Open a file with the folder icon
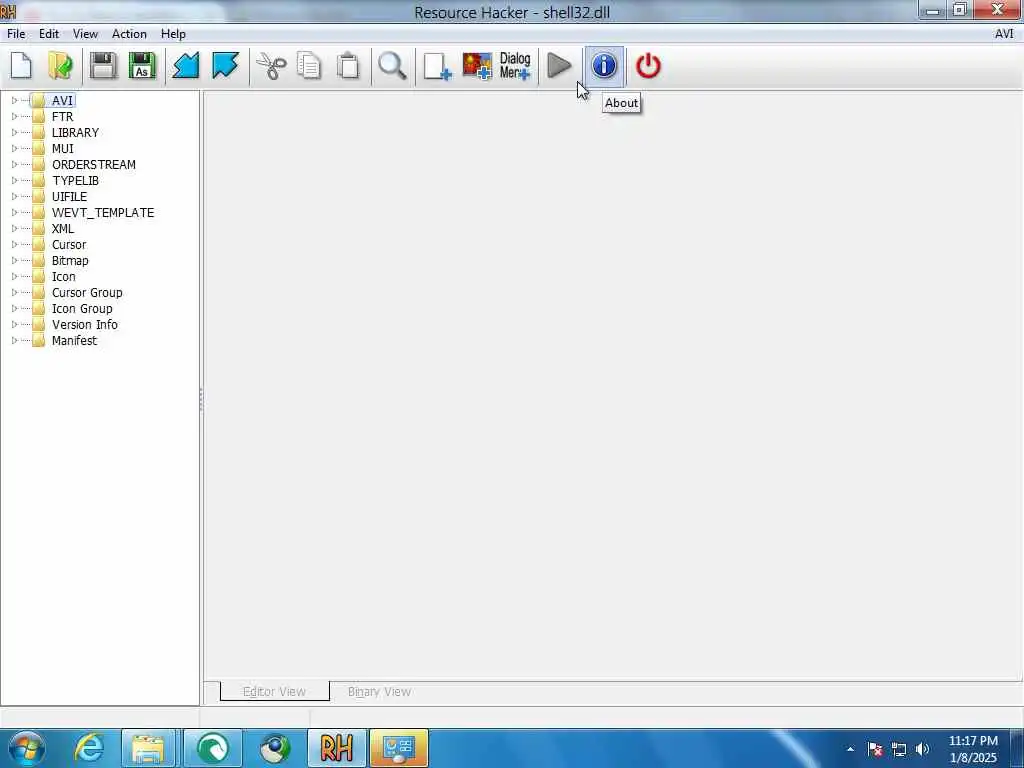 click(x=60, y=66)
